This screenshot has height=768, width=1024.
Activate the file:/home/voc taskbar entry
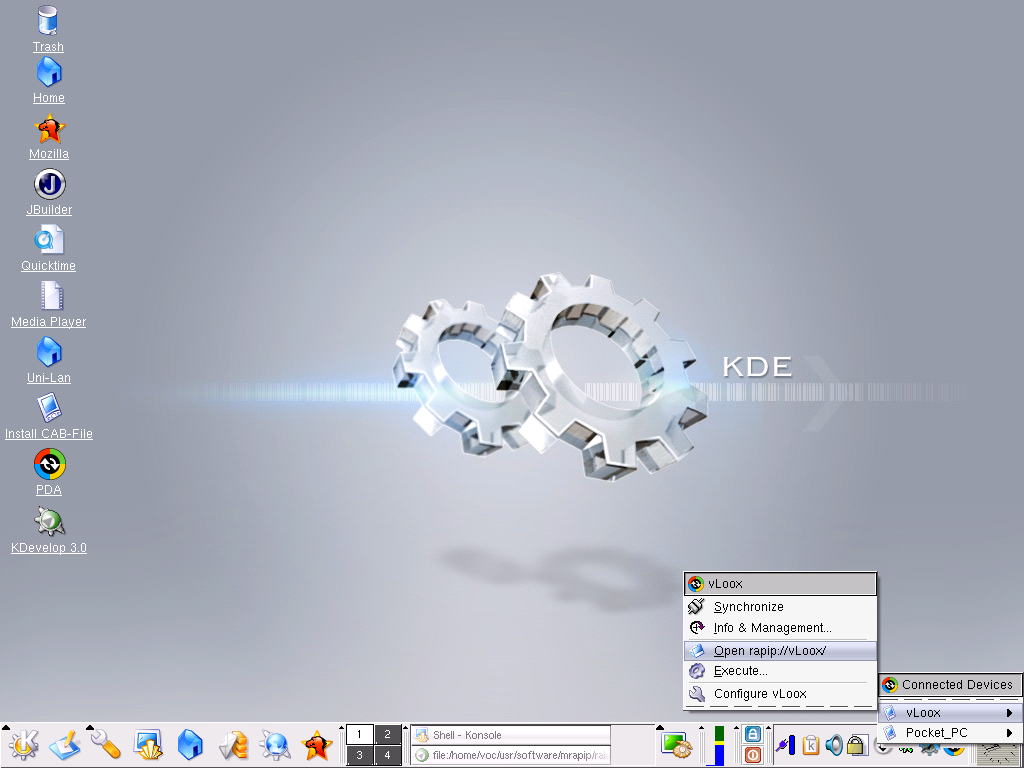click(511, 755)
